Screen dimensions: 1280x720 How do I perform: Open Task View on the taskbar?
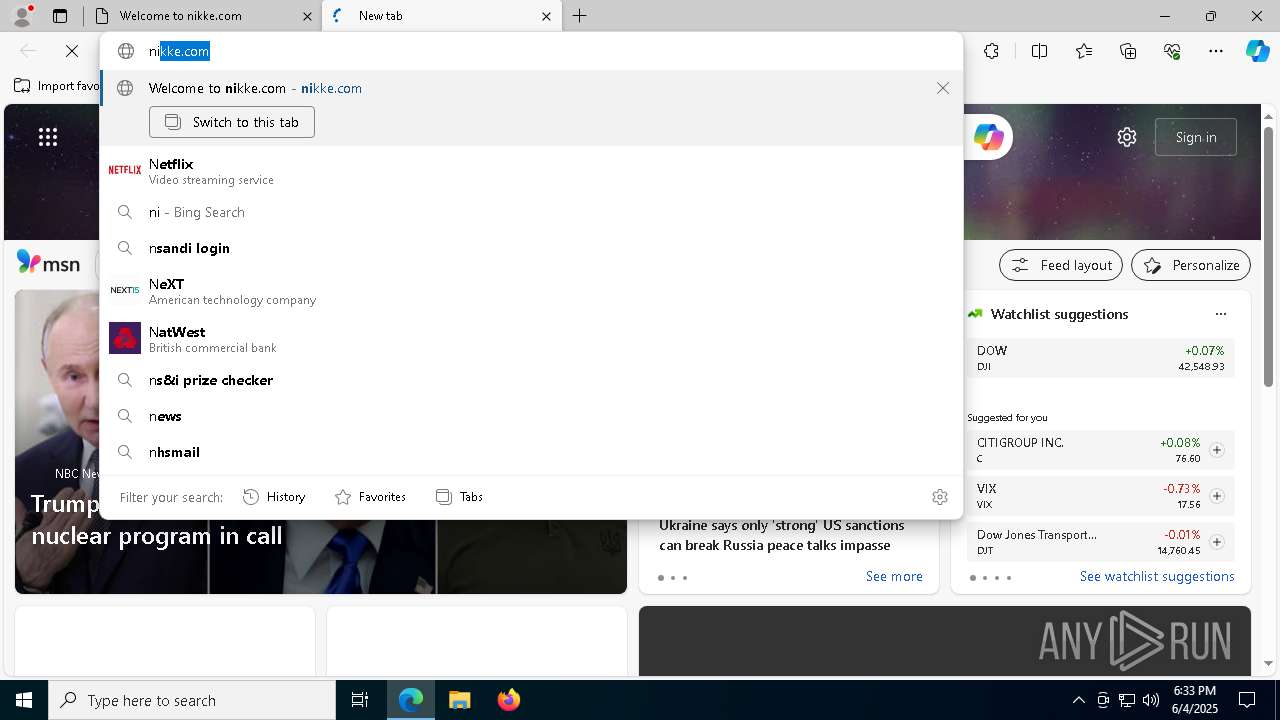coord(360,700)
